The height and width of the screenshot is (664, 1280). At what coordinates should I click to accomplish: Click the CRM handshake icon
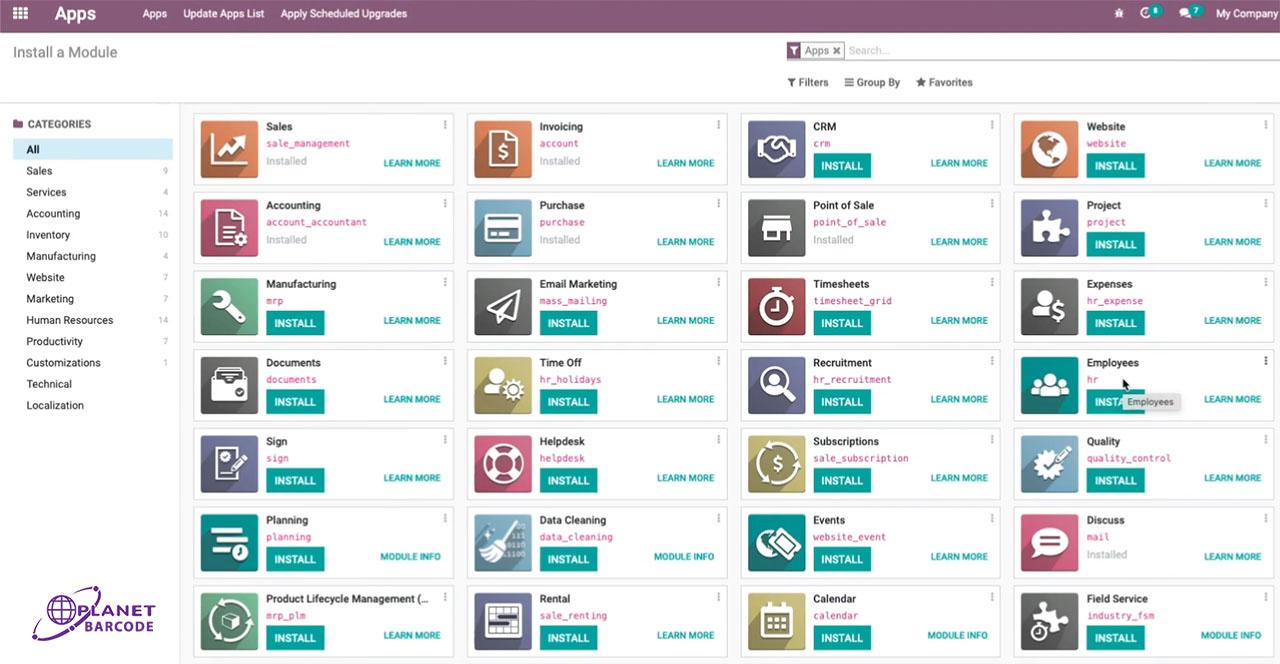(x=776, y=149)
